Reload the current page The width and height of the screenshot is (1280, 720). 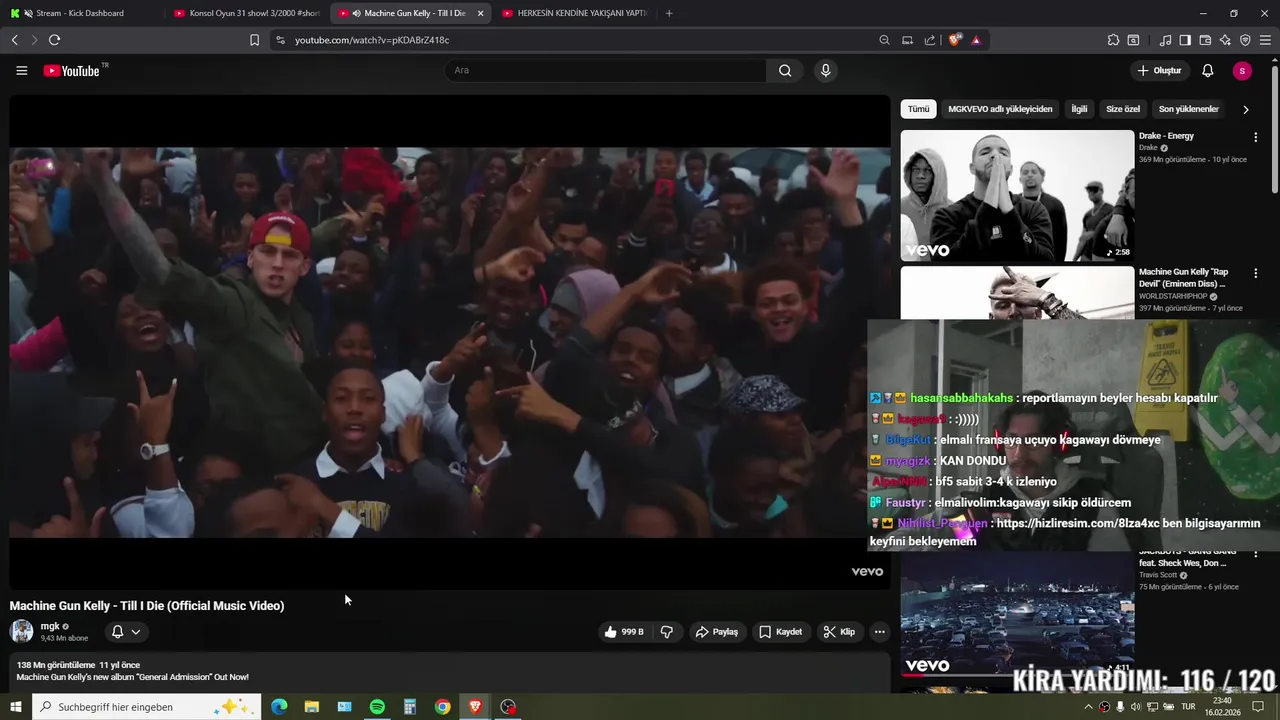coord(54,40)
